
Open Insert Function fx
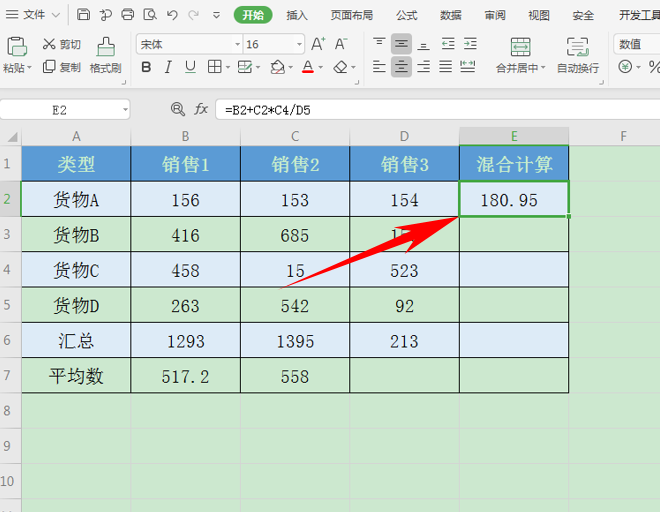[201, 109]
